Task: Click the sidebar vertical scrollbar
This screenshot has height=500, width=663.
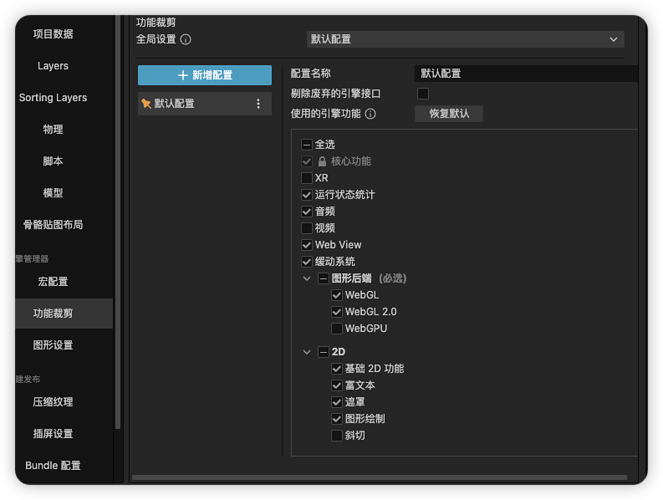Action: tap(118, 222)
